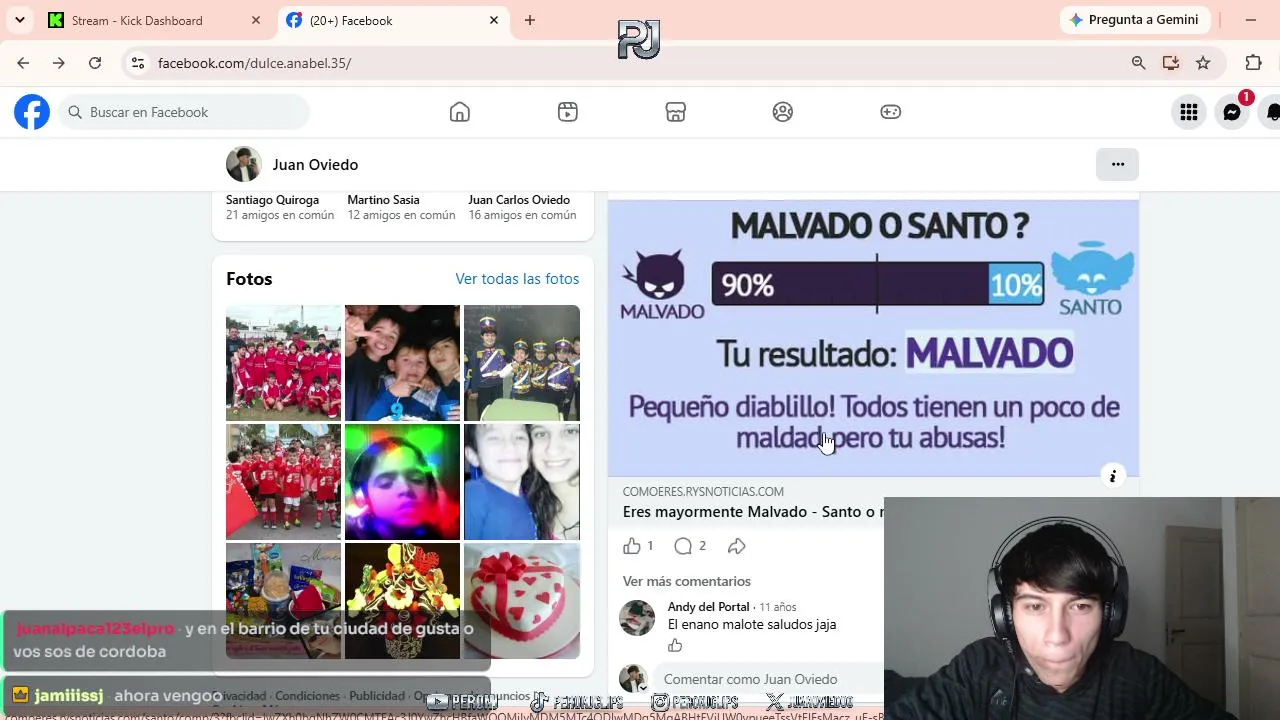Open the red soccer team photo

click(283, 362)
